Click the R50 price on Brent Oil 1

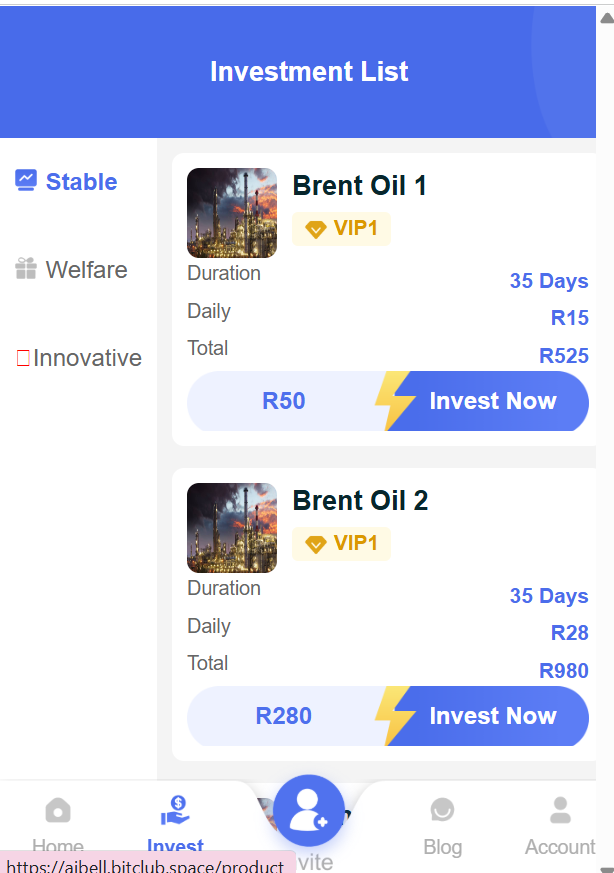click(x=284, y=401)
